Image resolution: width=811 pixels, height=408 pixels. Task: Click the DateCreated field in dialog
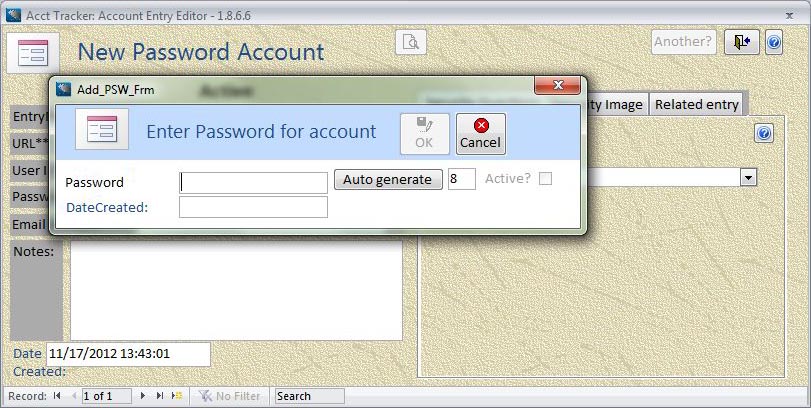click(x=253, y=207)
